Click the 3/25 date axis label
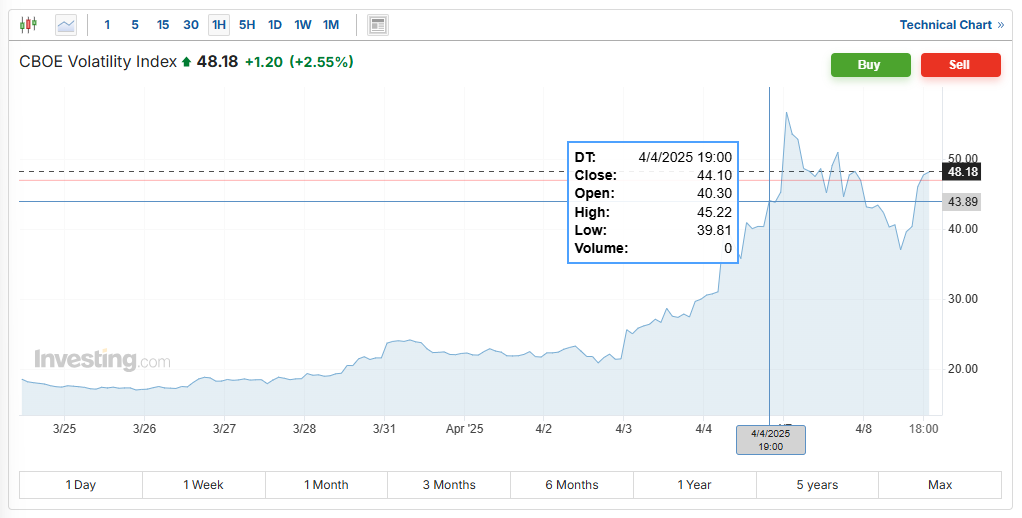The height and width of the screenshot is (518, 1022). (65, 429)
